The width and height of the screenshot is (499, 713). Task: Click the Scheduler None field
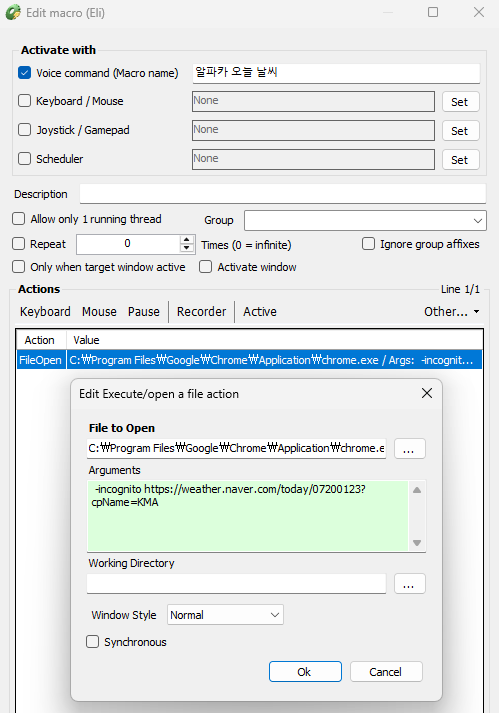(313, 160)
